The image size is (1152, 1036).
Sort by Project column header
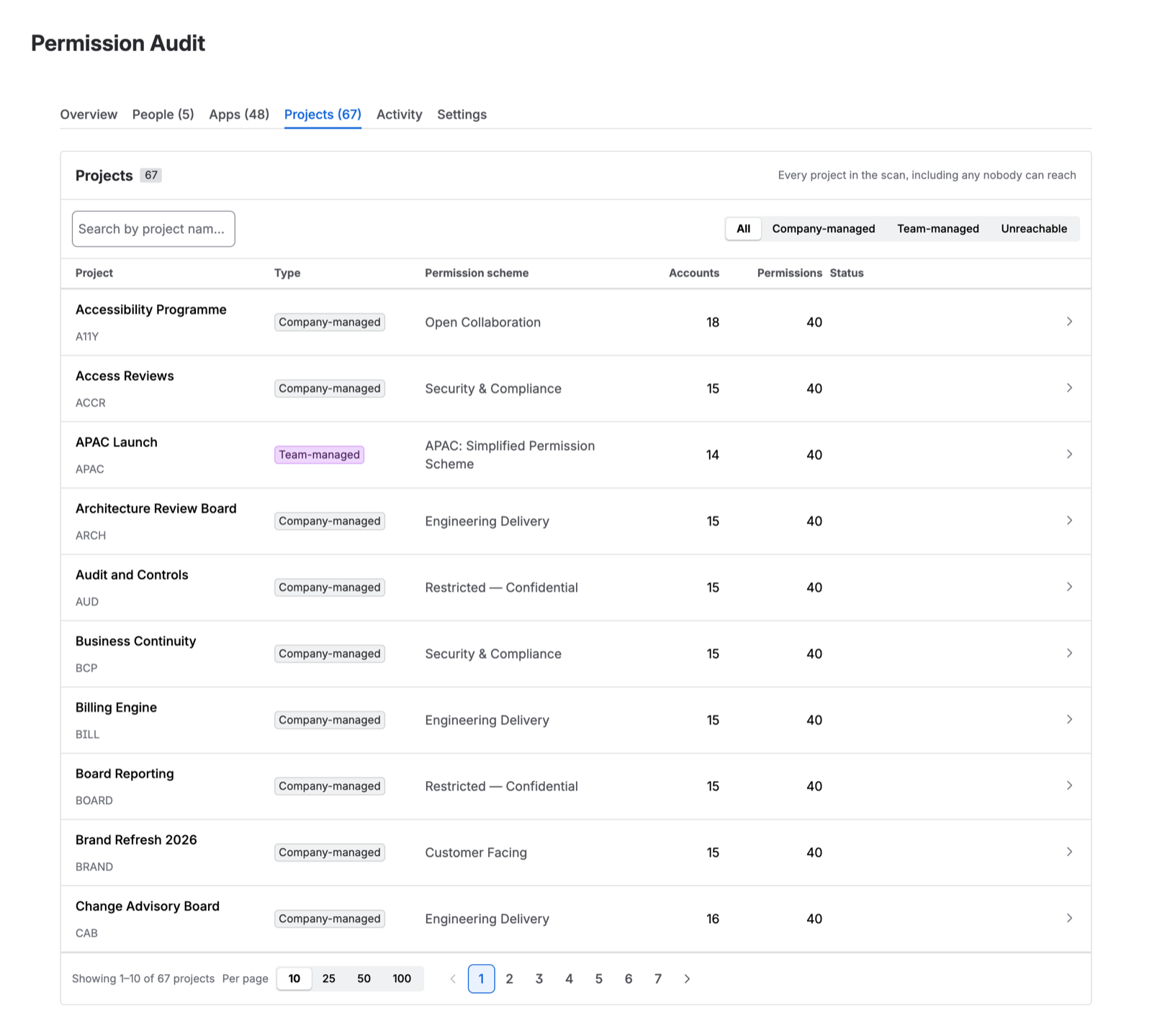click(x=94, y=273)
